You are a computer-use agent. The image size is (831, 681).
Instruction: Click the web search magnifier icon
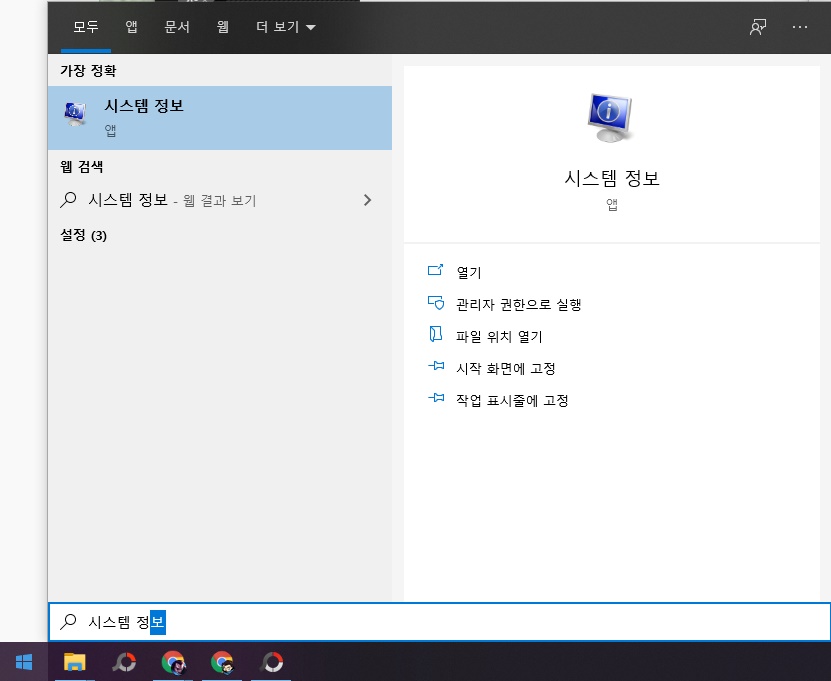click(68, 200)
